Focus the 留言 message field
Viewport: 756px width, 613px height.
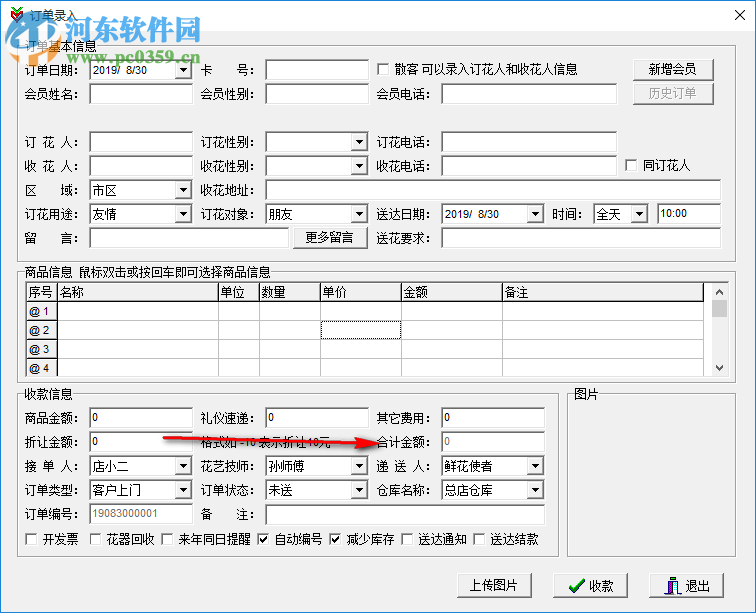click(189, 238)
